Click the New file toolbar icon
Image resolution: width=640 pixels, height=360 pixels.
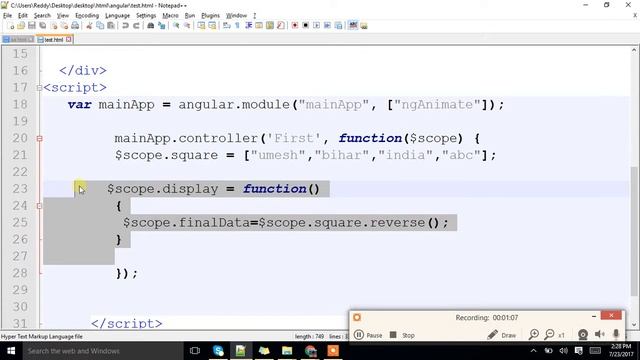tap(11, 26)
